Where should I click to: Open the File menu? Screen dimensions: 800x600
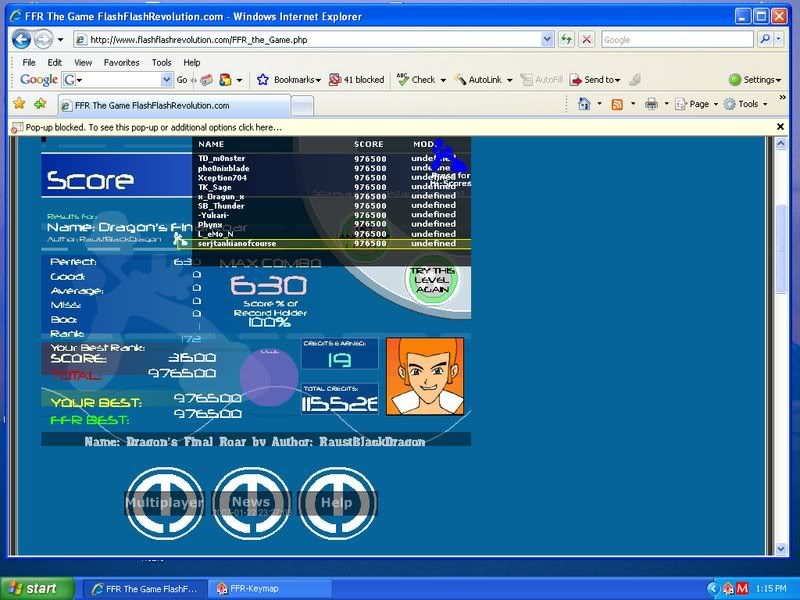pyautogui.click(x=29, y=62)
